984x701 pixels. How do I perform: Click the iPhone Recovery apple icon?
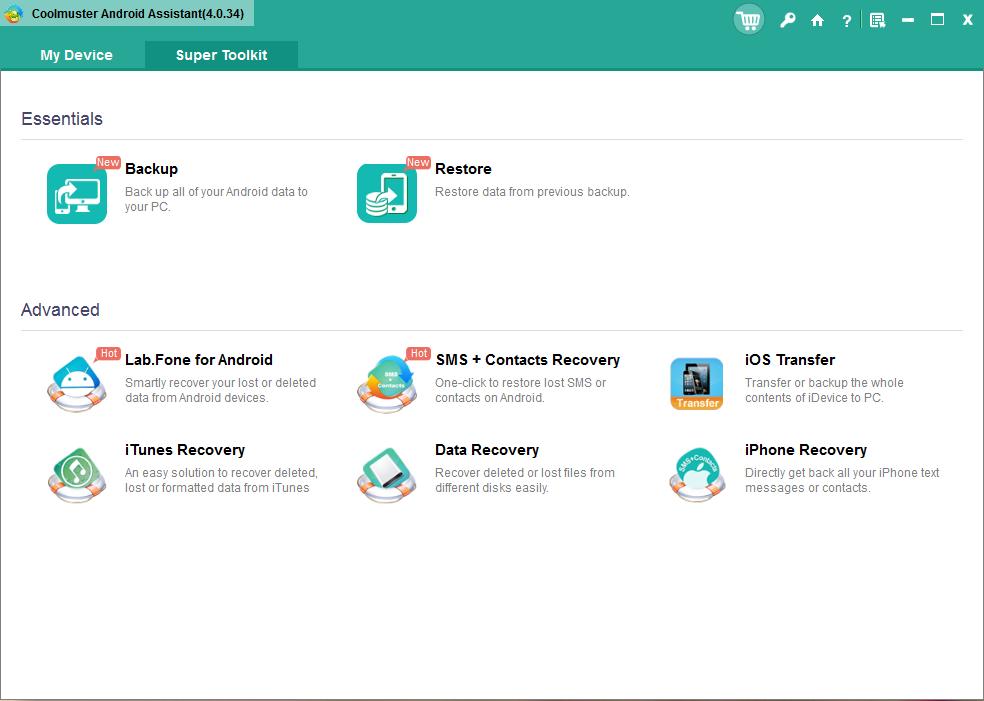pyautogui.click(x=697, y=474)
